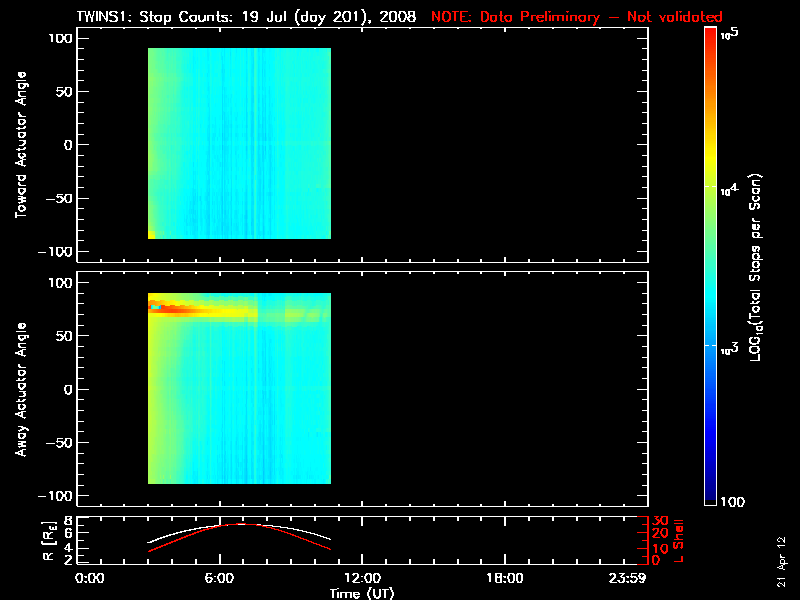This screenshot has width=800, height=600.
Task: Click the 8 tick on R axis
Action: pyautogui.click(x=67, y=521)
